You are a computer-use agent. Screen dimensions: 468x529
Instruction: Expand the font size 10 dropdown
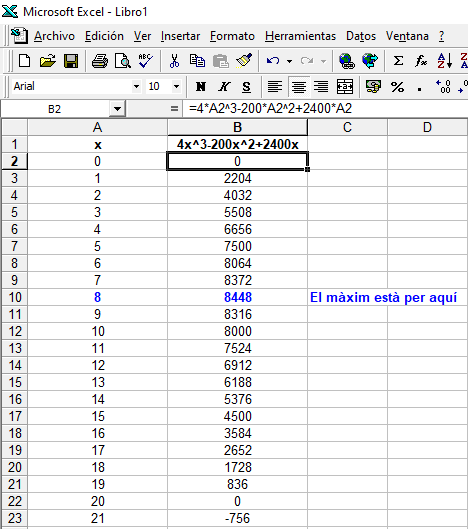click(x=176, y=87)
